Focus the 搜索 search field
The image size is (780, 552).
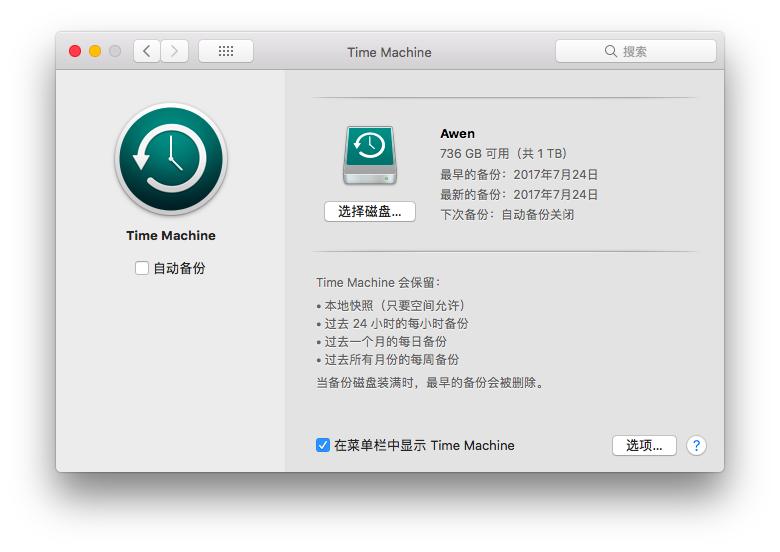pyautogui.click(x=636, y=51)
